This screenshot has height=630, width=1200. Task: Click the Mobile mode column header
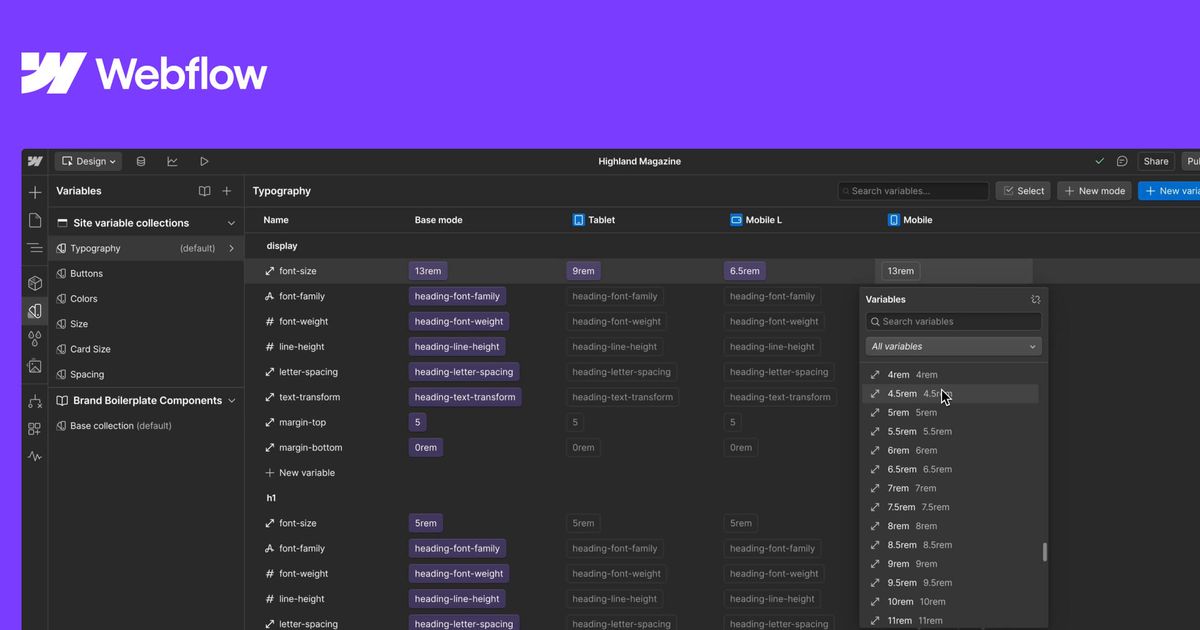910,219
